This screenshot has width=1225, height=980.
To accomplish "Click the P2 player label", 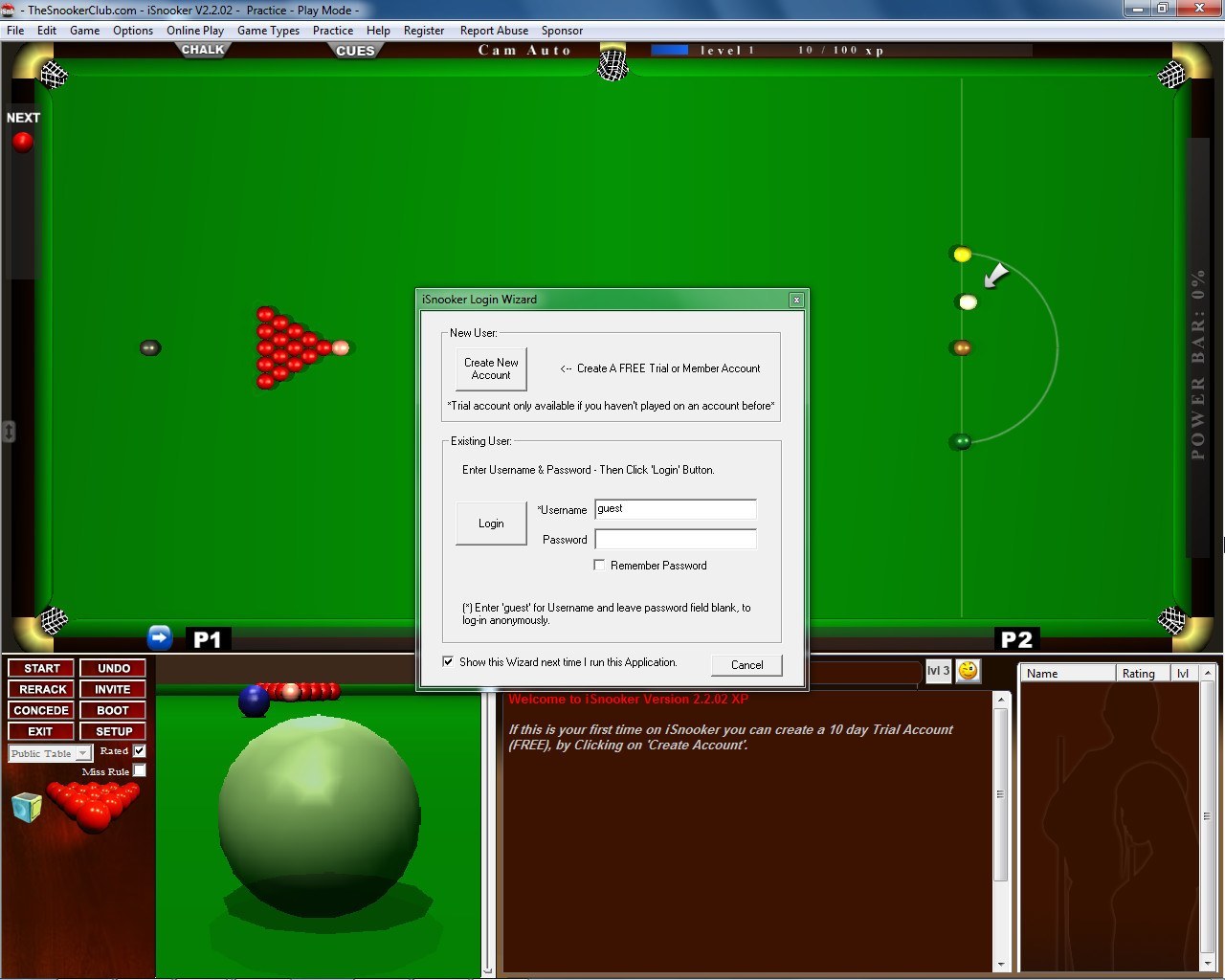I will tap(1016, 639).
